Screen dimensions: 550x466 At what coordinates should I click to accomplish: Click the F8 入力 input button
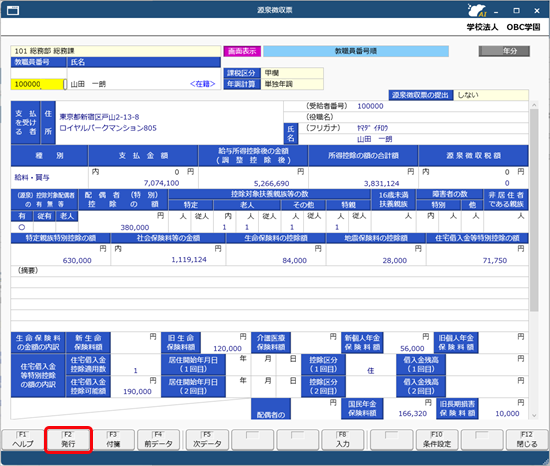coord(343,440)
